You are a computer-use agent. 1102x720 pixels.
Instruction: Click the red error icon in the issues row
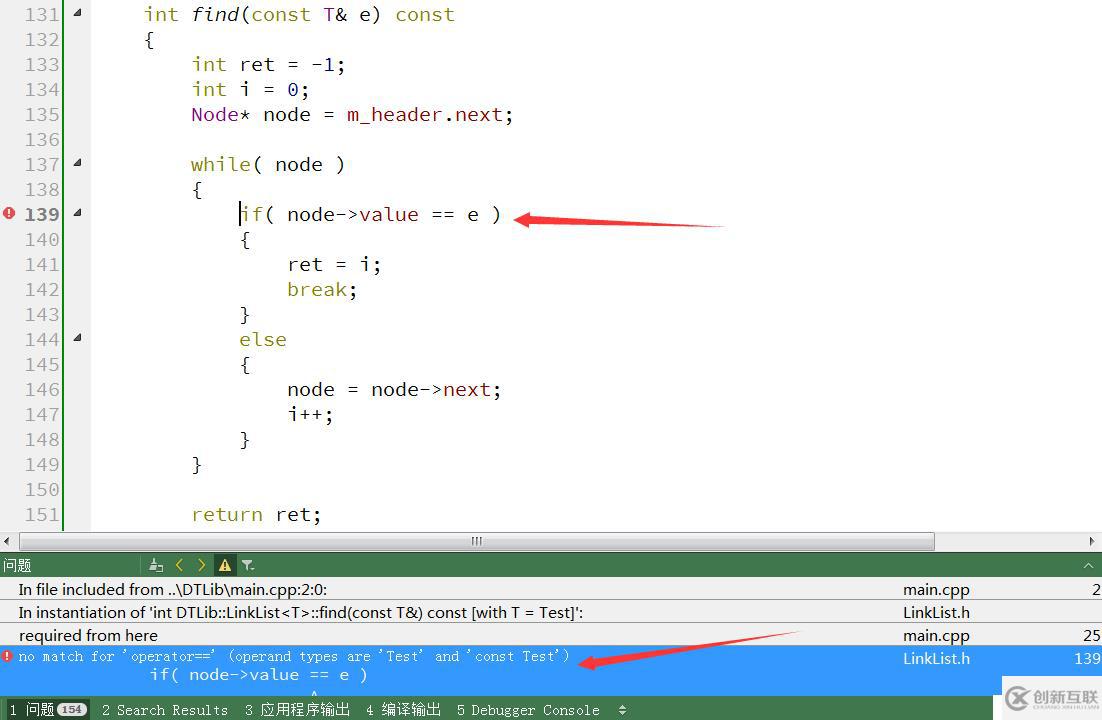7,656
